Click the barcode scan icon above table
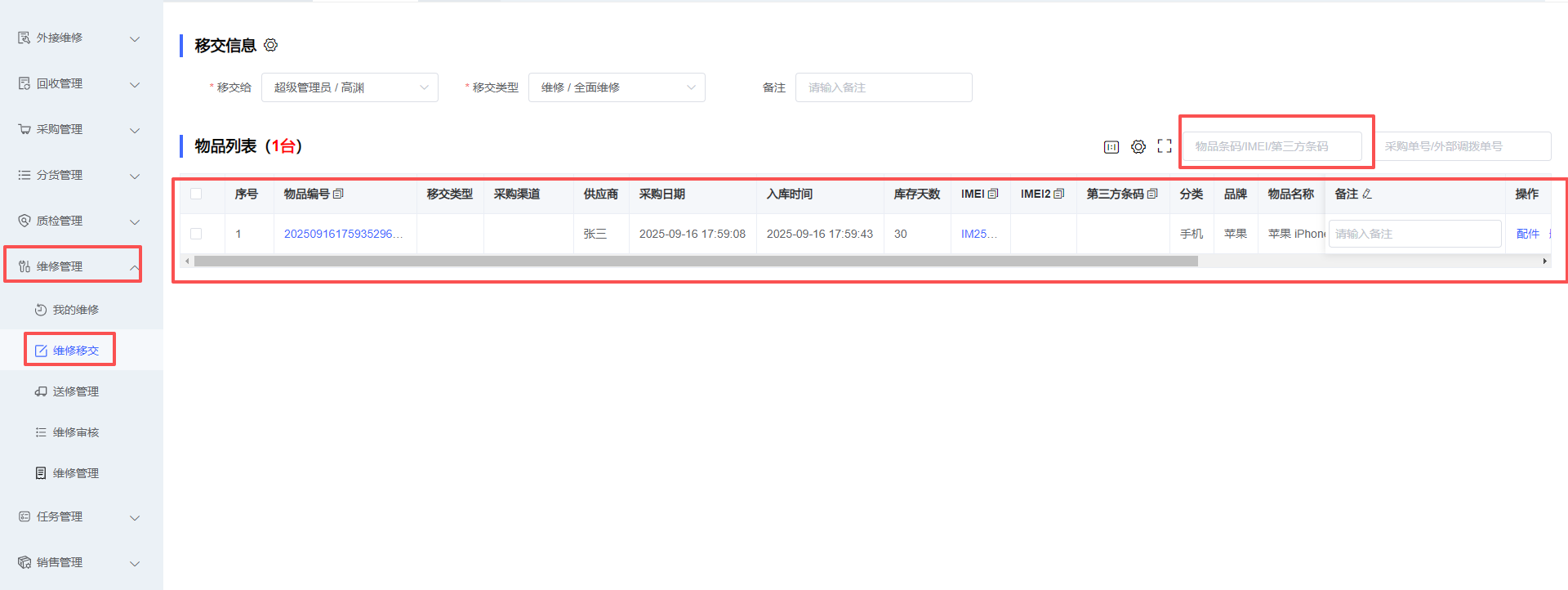Viewport: 1568px width, 590px height. 1111,147
